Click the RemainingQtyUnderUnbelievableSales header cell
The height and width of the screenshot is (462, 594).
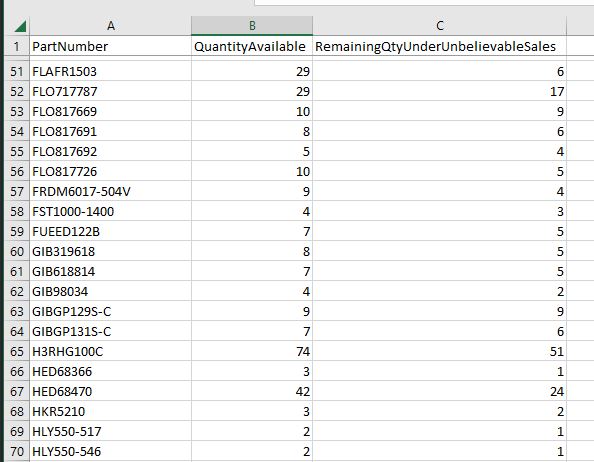pos(439,46)
